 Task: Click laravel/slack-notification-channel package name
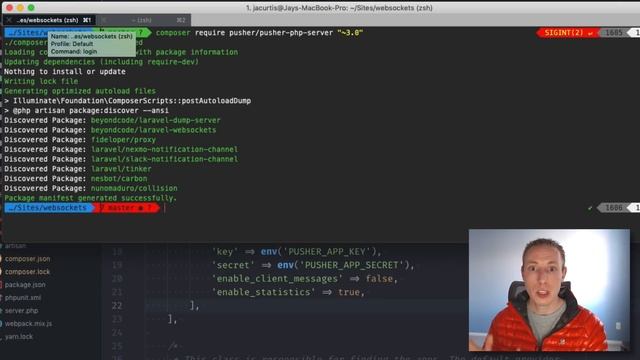(x=164, y=159)
